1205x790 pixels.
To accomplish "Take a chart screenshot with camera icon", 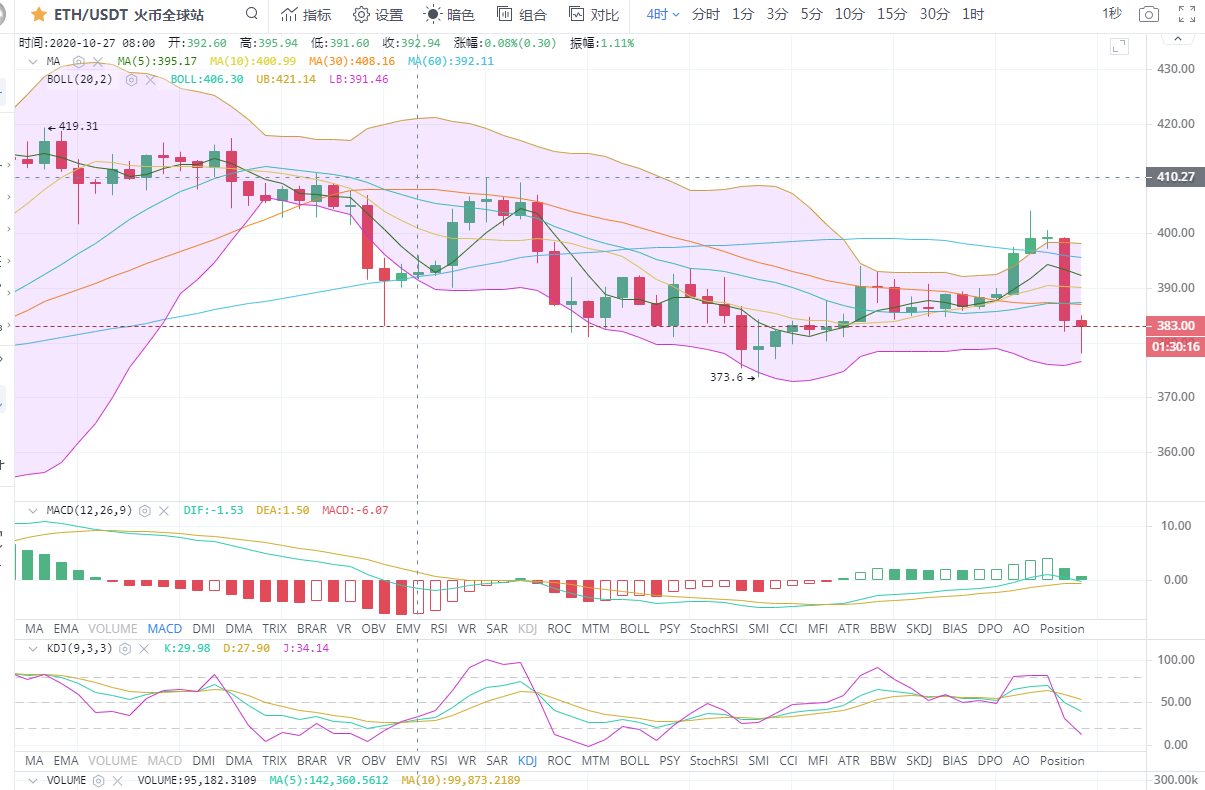I will tap(1150, 15).
